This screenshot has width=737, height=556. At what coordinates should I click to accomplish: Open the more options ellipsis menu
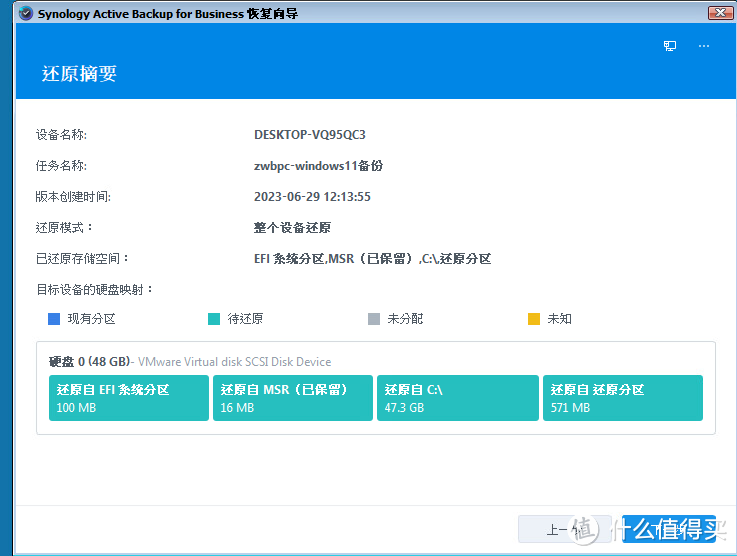[704, 46]
